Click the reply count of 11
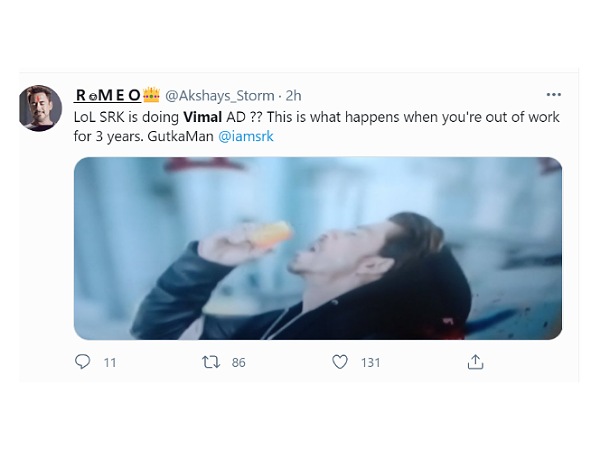This screenshot has width=600, height=450. (x=110, y=363)
